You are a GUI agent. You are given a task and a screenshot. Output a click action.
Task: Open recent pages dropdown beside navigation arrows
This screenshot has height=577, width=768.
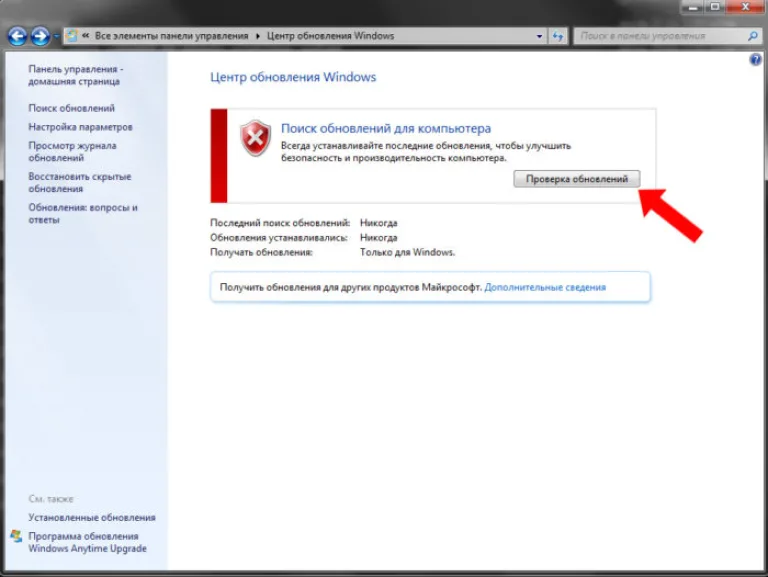56,36
